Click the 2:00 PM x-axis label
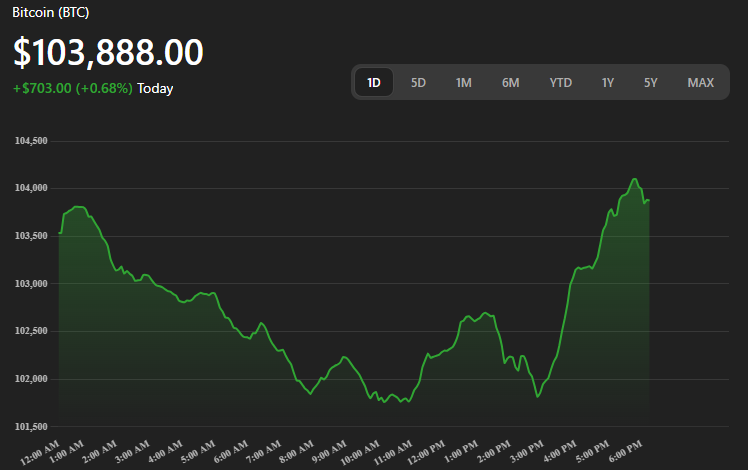748x470 pixels. (x=494, y=451)
